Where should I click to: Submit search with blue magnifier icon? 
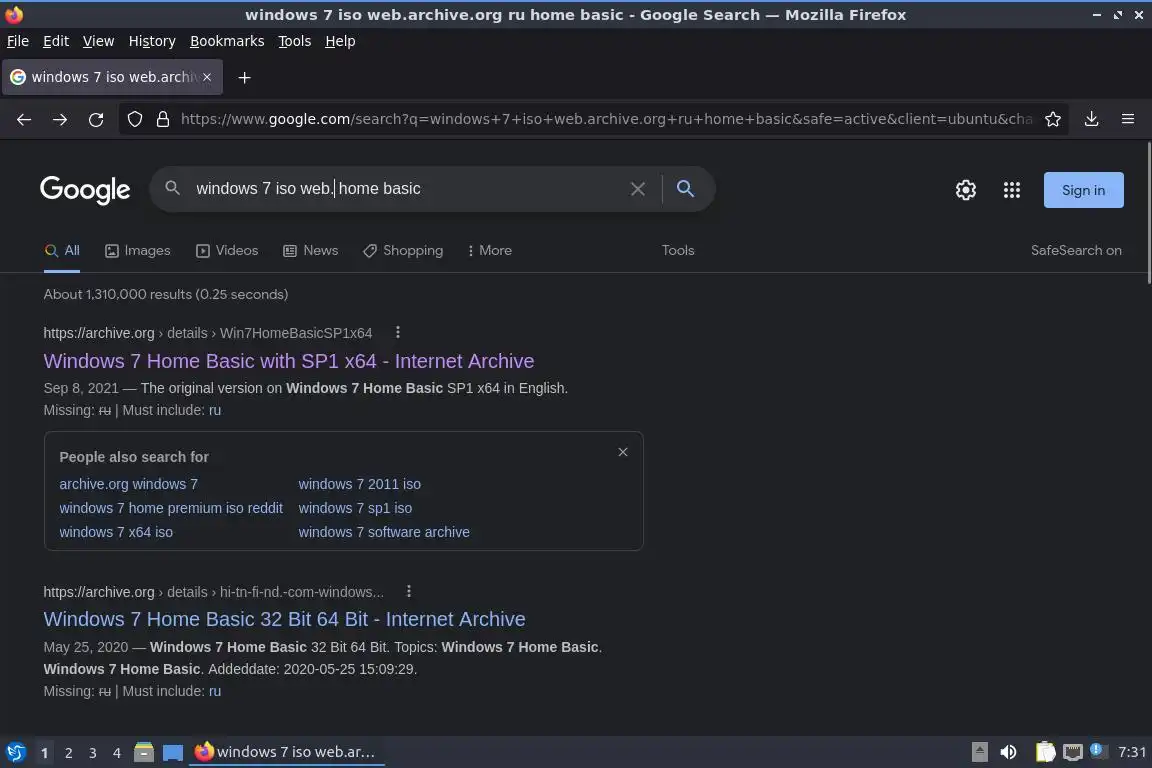coord(685,189)
